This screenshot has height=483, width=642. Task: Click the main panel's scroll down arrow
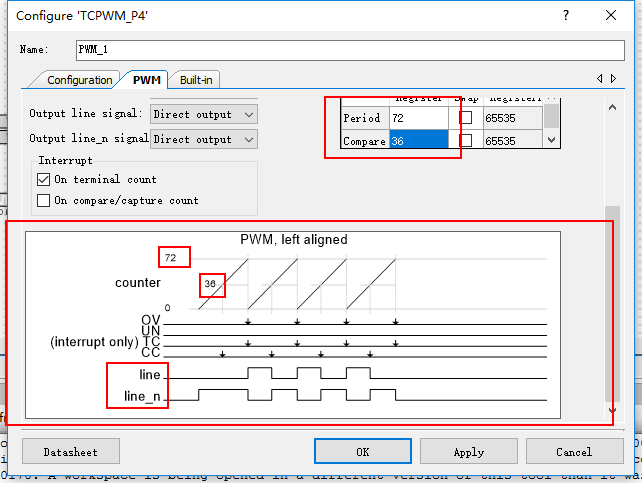click(612, 411)
